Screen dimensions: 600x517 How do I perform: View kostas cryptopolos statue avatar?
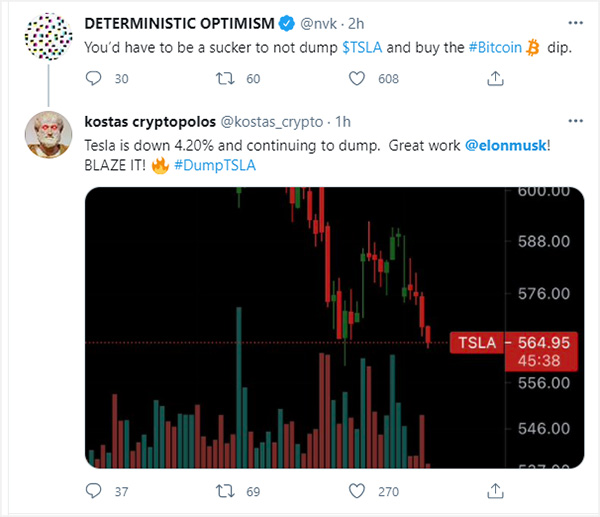[48, 135]
